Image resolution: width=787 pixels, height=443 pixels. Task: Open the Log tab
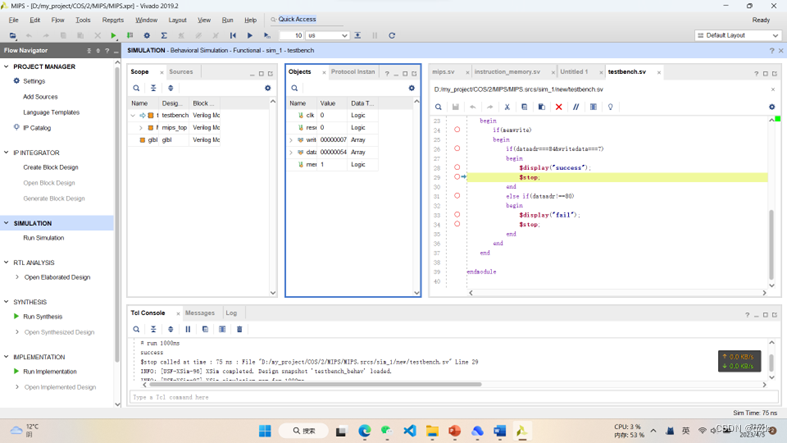click(231, 313)
